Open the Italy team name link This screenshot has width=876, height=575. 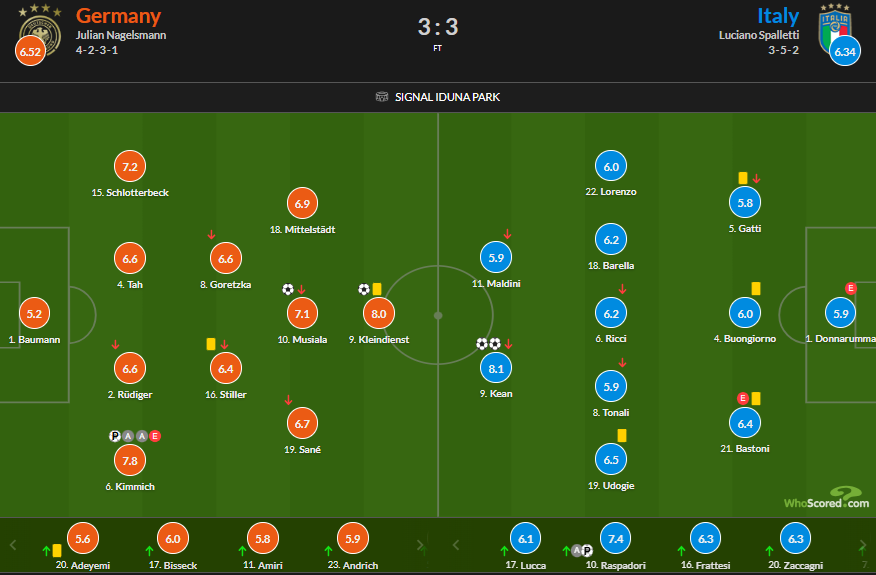pyautogui.click(x=778, y=16)
